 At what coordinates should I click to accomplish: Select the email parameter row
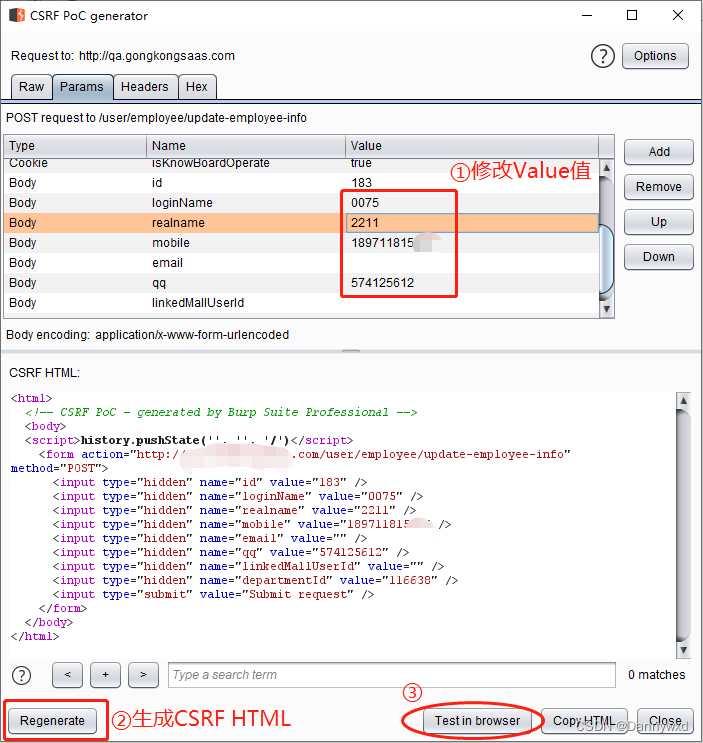[x=301, y=263]
